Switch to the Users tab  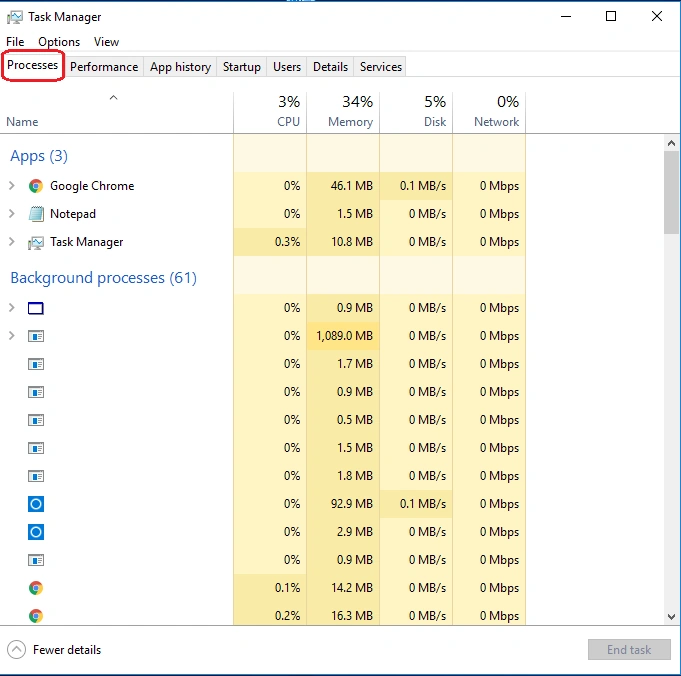287,67
